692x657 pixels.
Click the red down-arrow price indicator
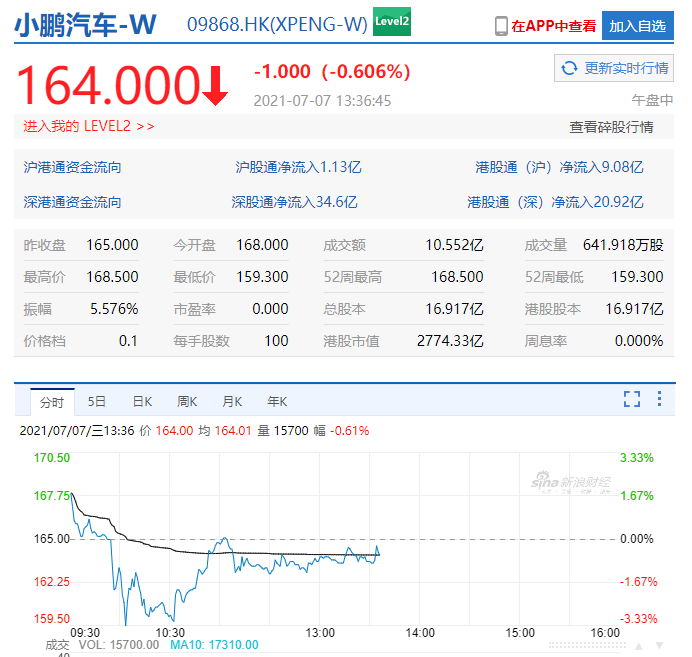[x=215, y=86]
